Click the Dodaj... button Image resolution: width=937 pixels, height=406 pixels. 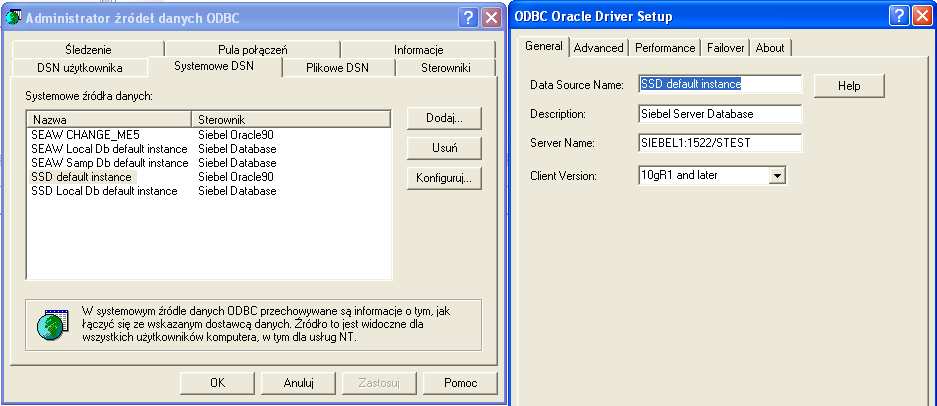point(444,118)
